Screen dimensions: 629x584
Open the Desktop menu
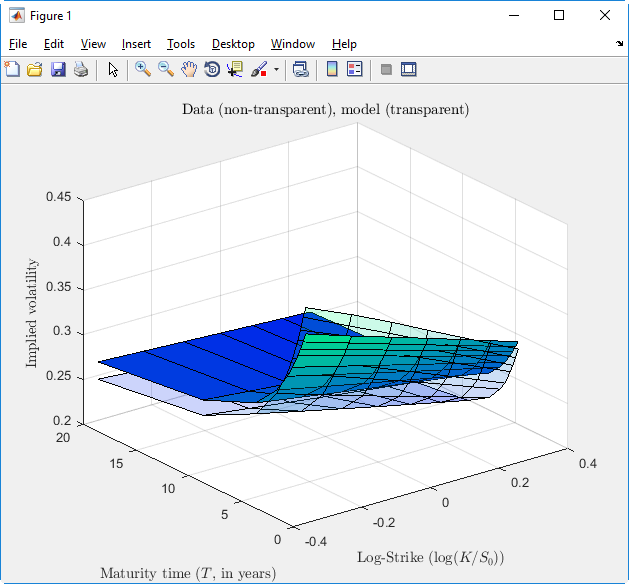[233, 44]
